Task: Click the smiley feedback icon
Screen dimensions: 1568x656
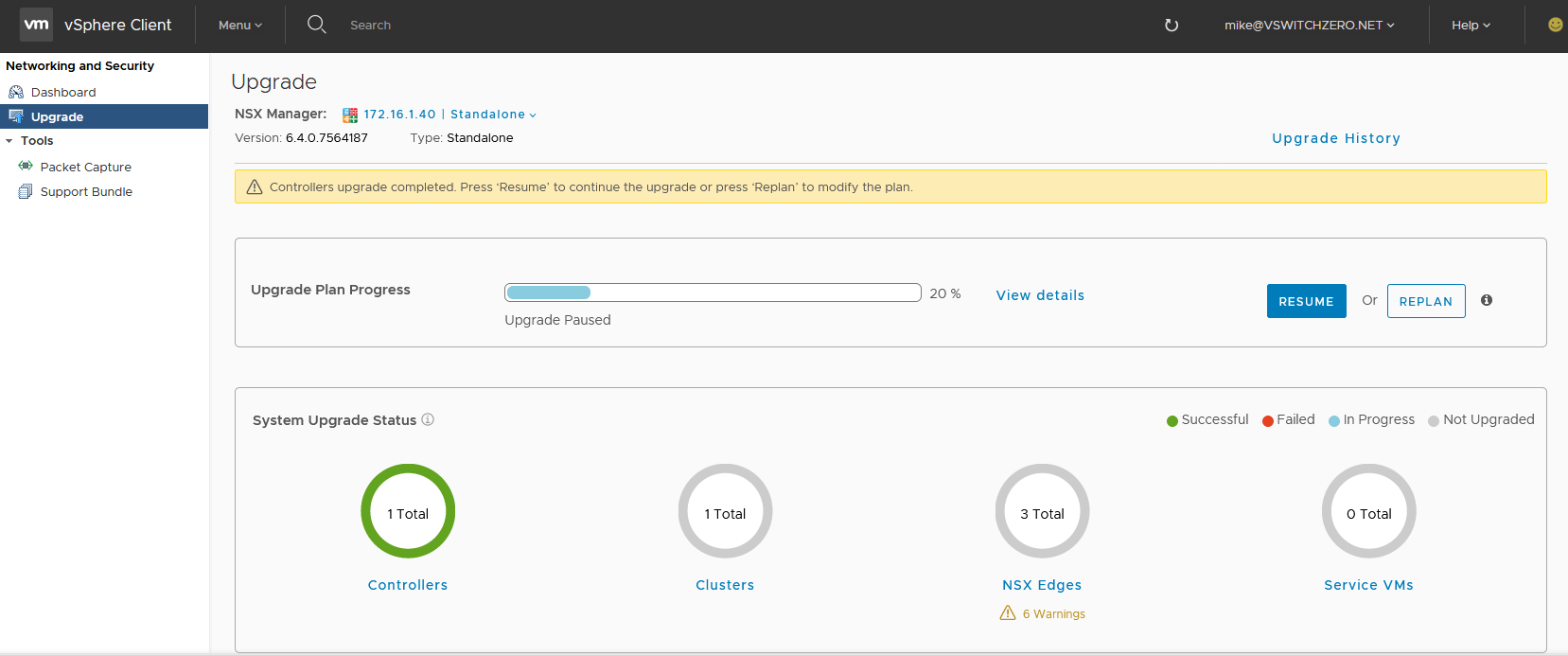Action: click(x=1555, y=25)
